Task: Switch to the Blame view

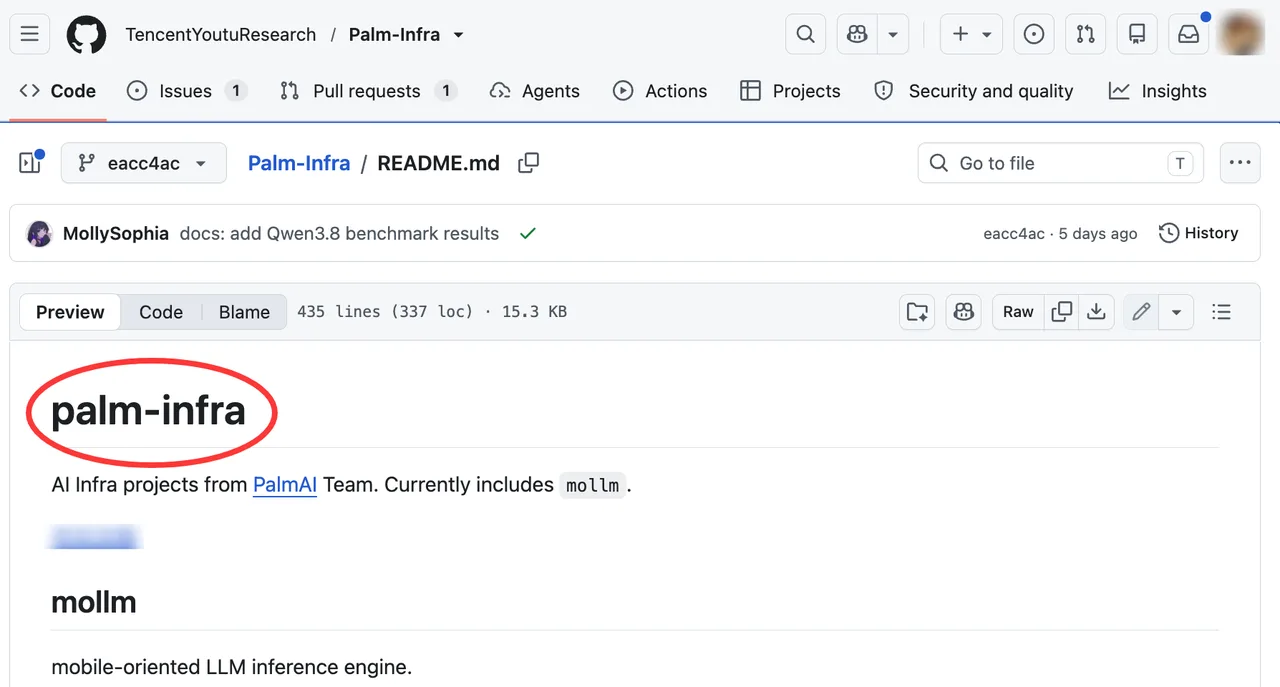Action: 244,312
